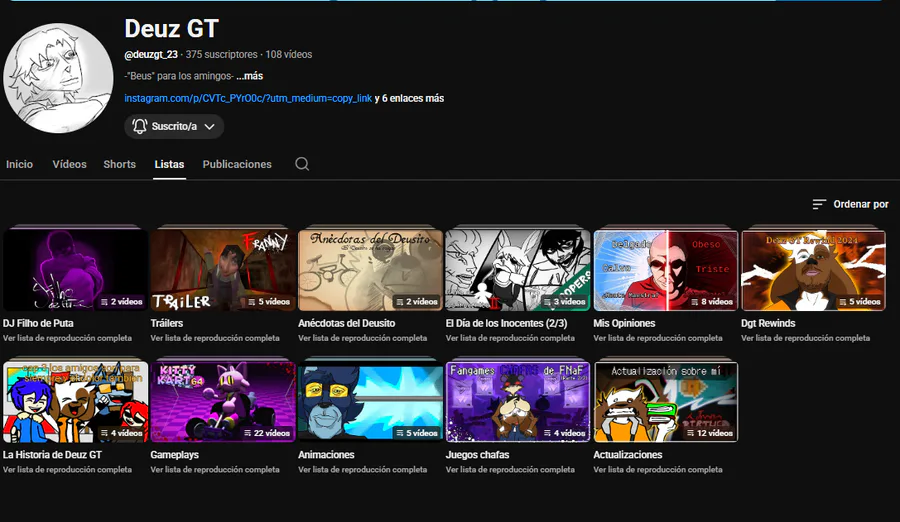Image resolution: width=900 pixels, height=522 pixels.
Task: Click the Actualizaciones playlist title
Action: coord(627,455)
